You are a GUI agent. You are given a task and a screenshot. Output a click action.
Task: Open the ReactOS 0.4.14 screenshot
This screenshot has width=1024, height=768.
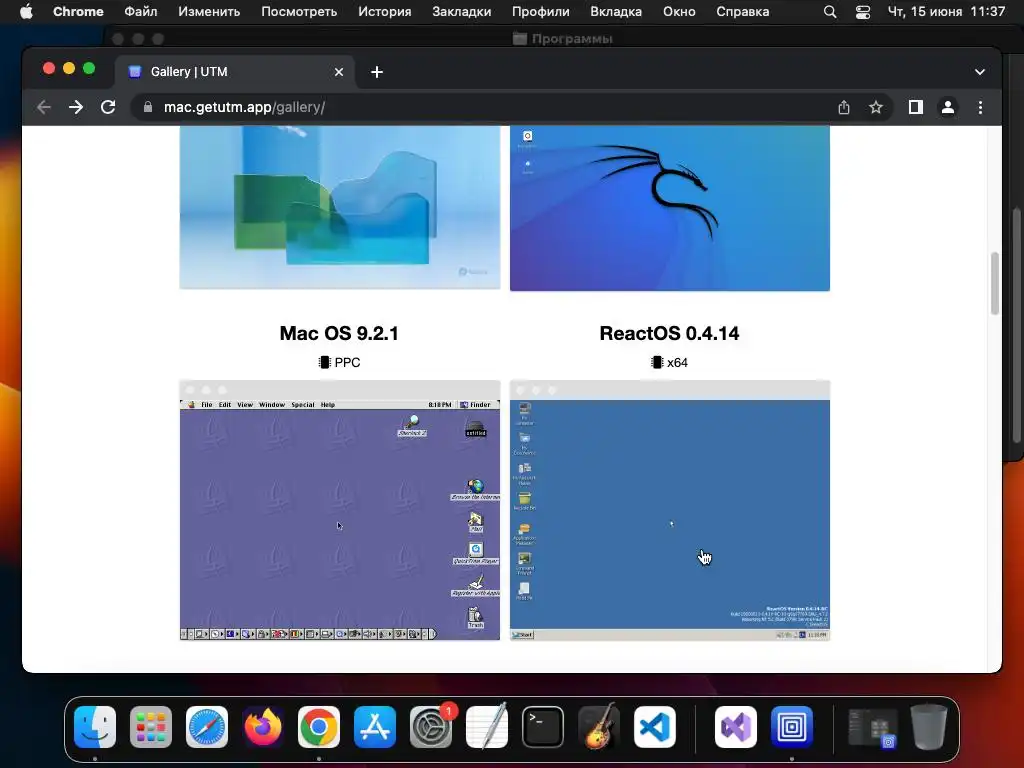669,510
